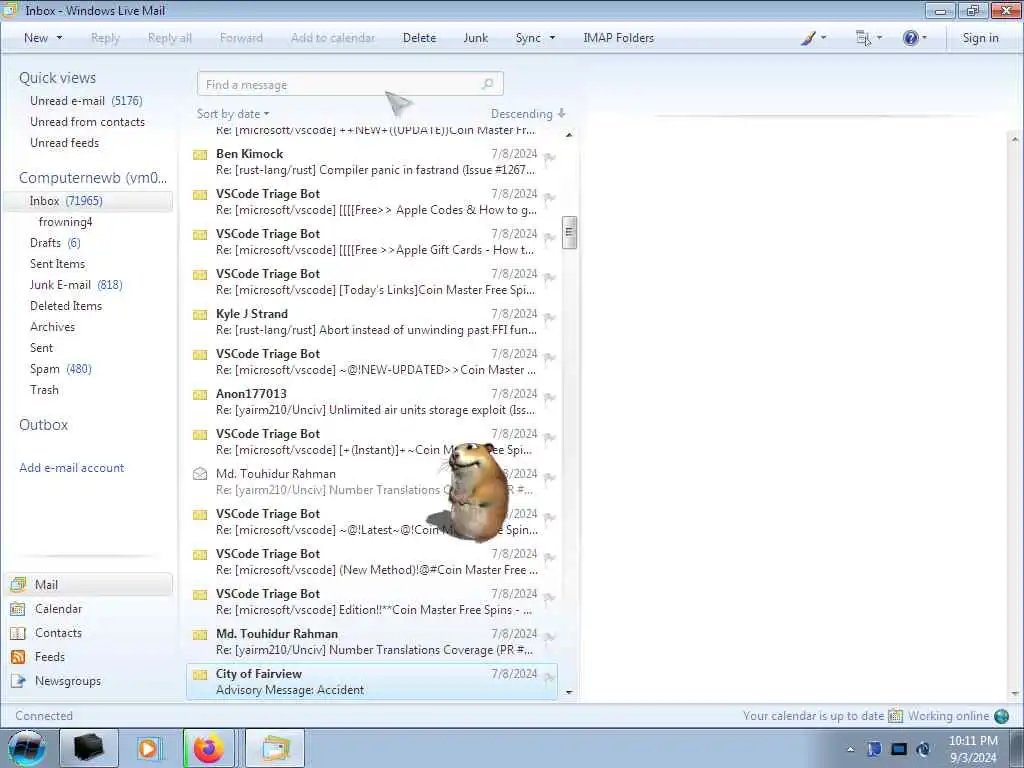Open the Anon177013 message
The height and width of the screenshot is (768, 1024).
click(372, 402)
